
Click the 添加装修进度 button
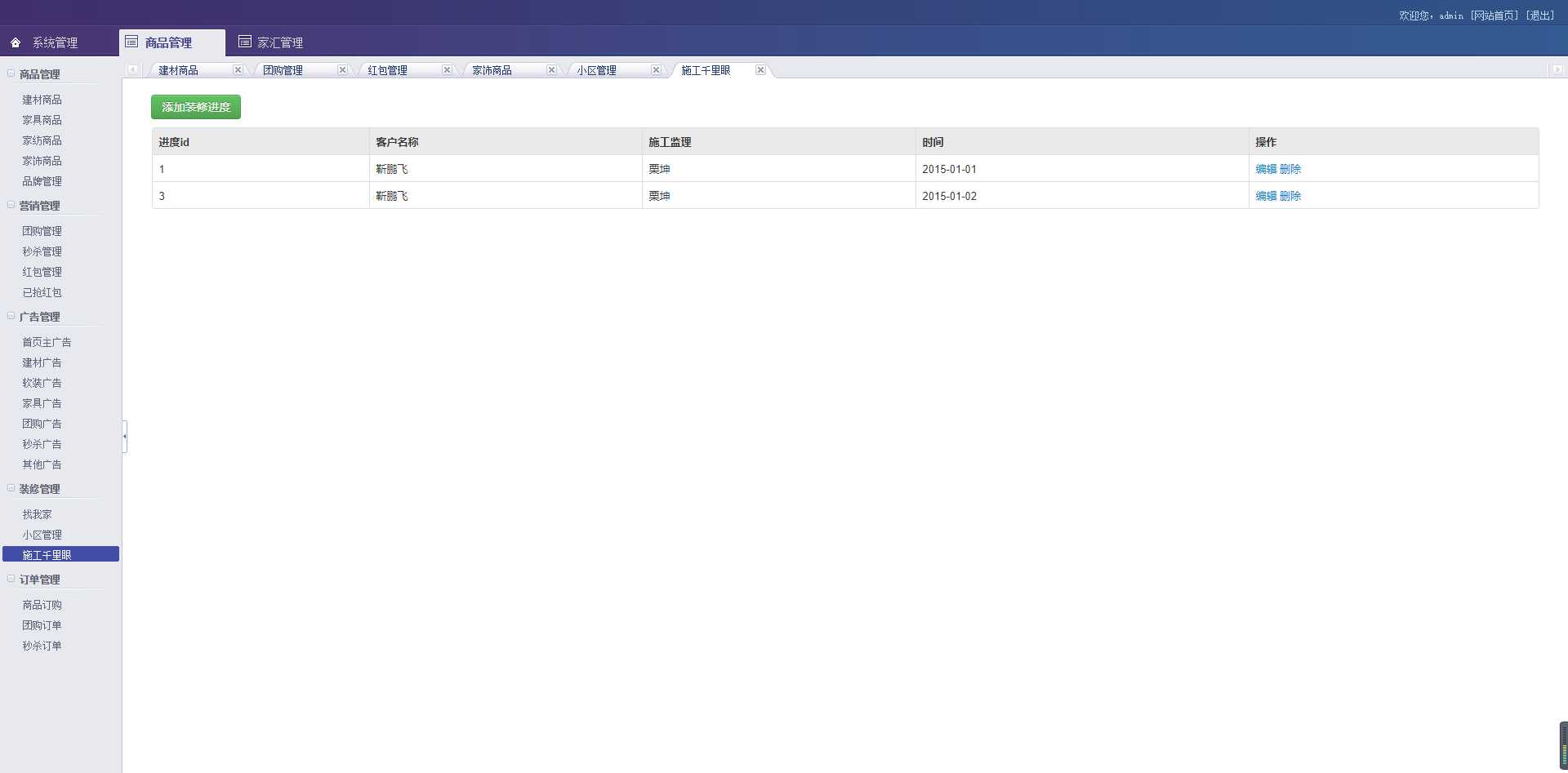click(196, 107)
